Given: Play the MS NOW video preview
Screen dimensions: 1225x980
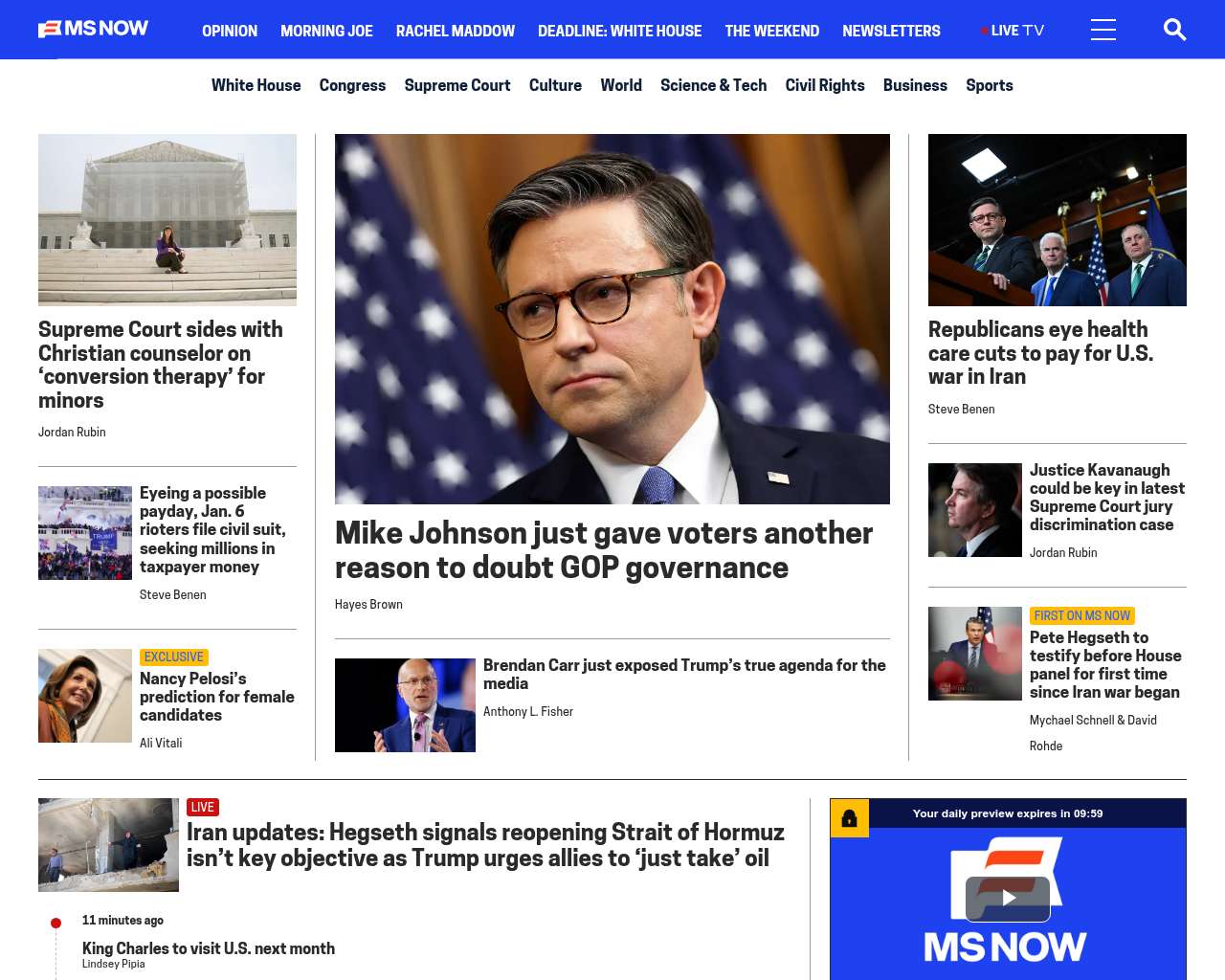Looking at the screenshot, I should (1008, 898).
